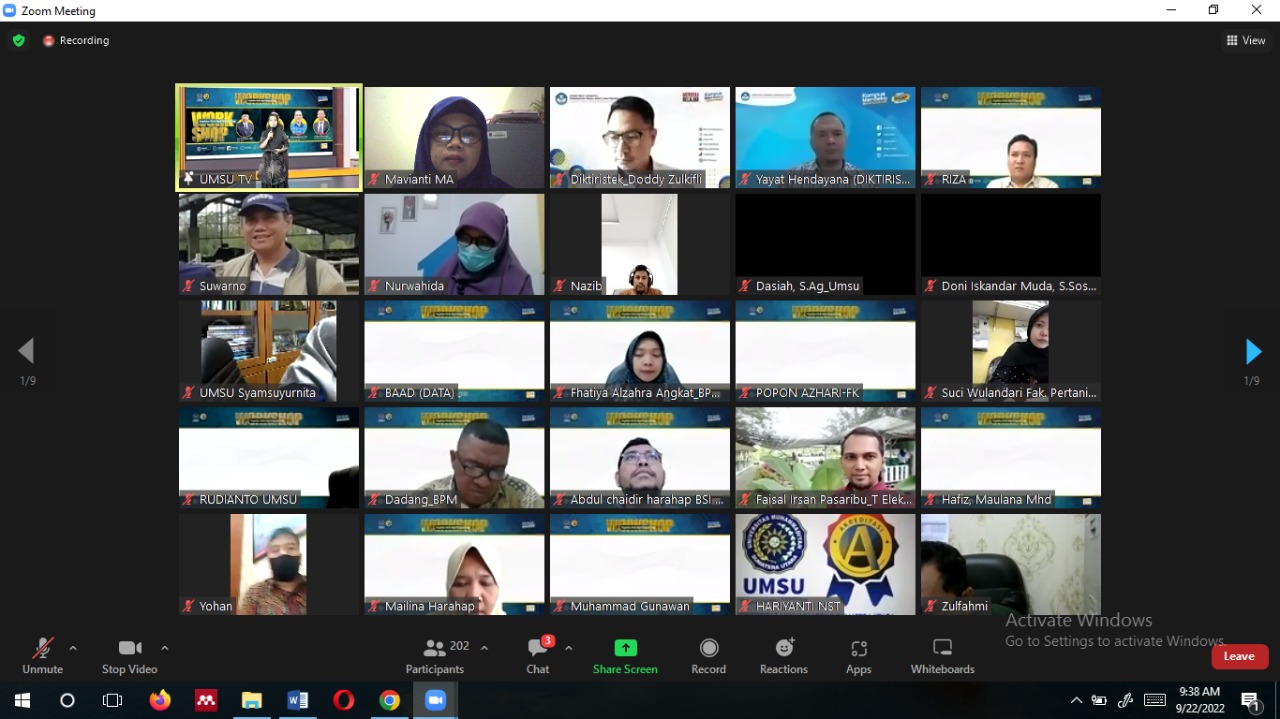Select the Zulfahmi video tile

pos(1011,565)
